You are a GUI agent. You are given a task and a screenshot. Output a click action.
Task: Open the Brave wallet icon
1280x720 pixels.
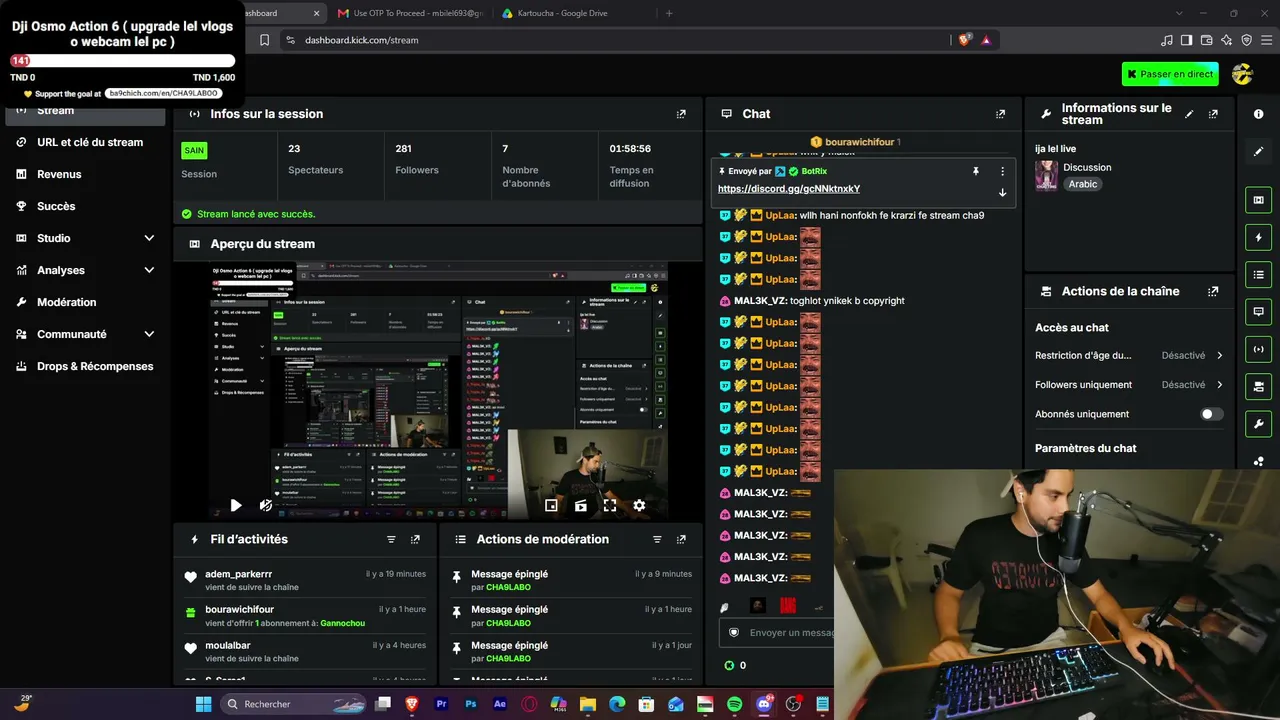pos(1207,40)
